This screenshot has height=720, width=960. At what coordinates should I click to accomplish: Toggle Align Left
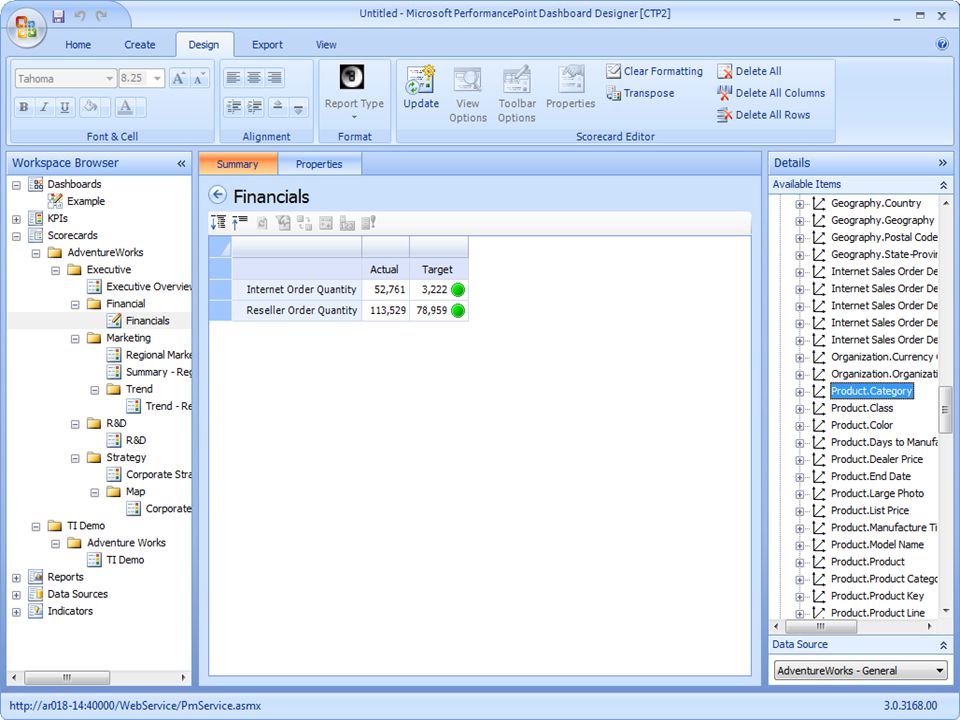pos(233,78)
